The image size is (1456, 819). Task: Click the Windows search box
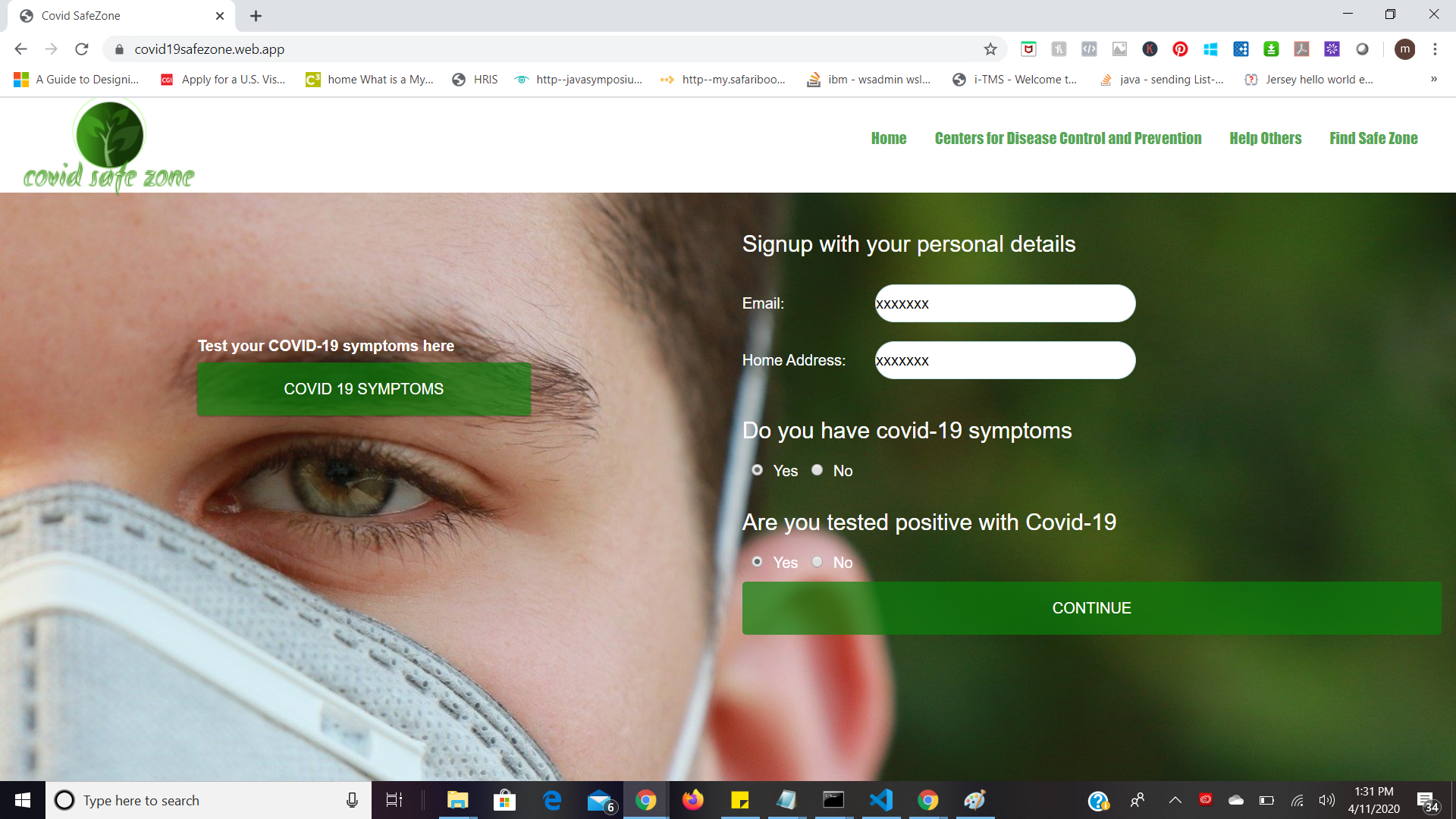coord(209,800)
